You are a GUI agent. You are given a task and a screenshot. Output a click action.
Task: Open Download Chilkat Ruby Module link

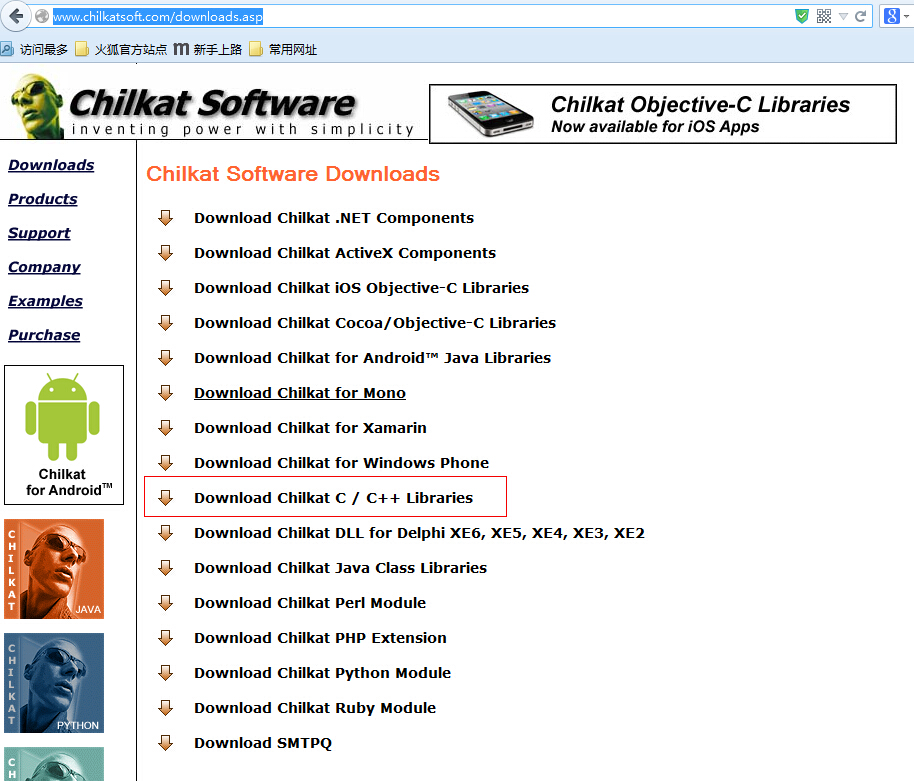(315, 708)
